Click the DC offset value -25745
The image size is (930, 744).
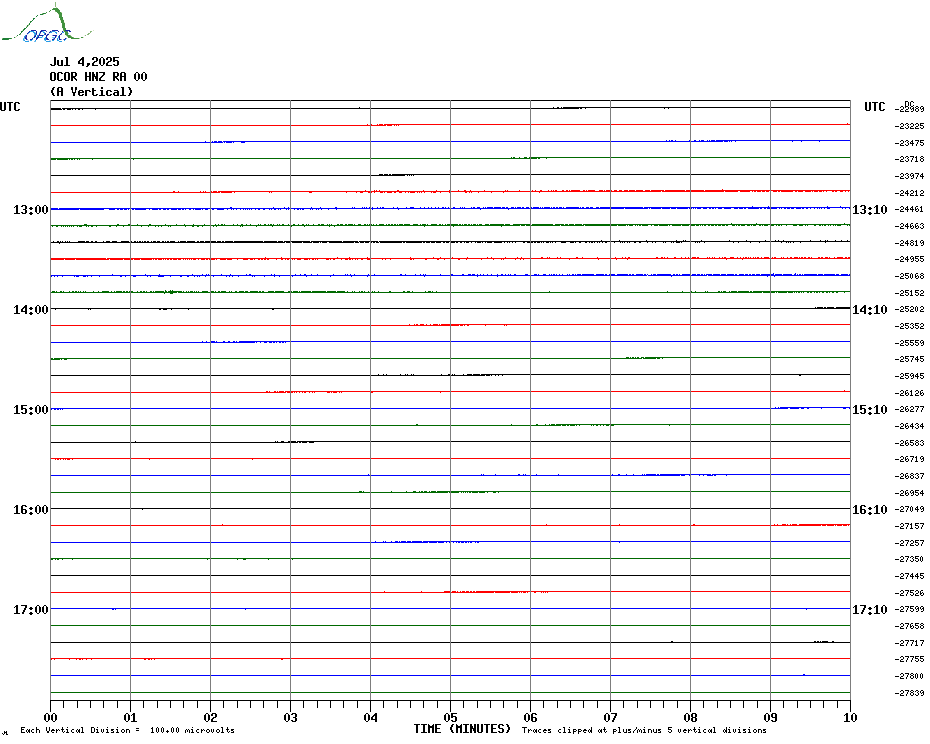909,359
